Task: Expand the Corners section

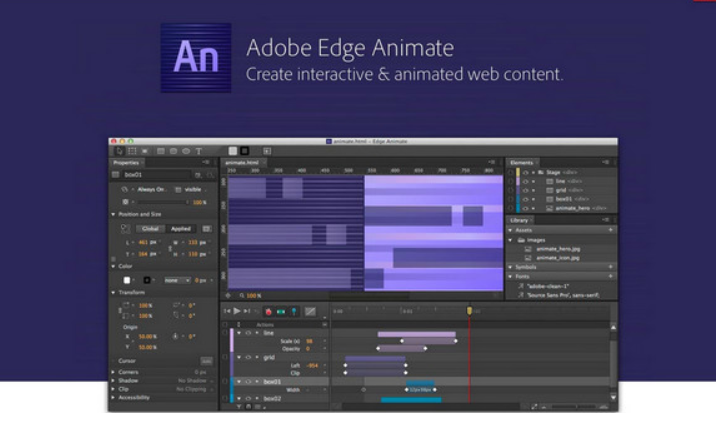Action: [x=113, y=372]
